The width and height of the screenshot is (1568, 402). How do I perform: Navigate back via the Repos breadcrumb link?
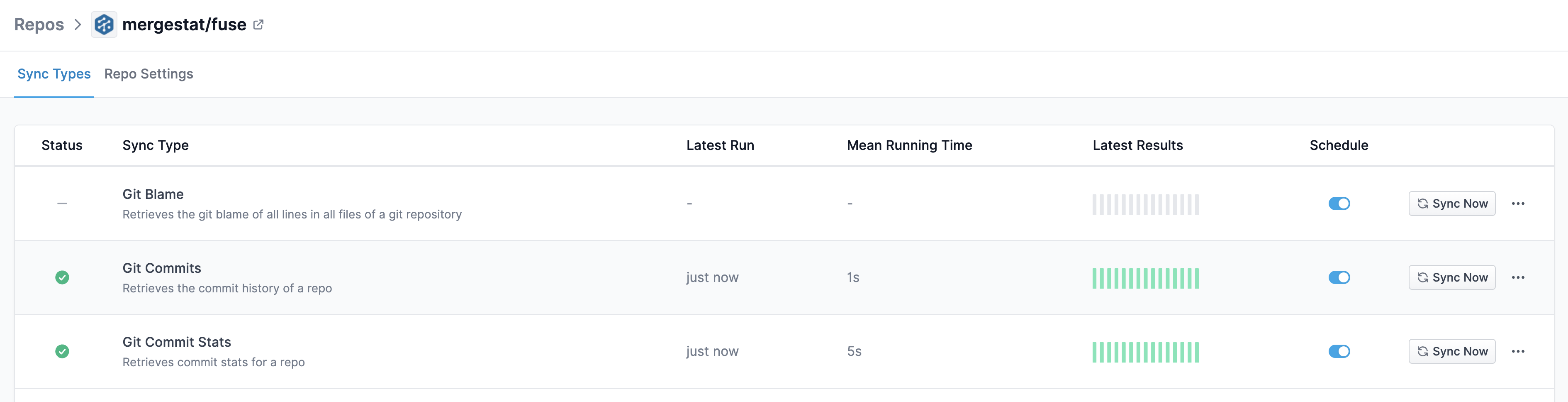39,25
